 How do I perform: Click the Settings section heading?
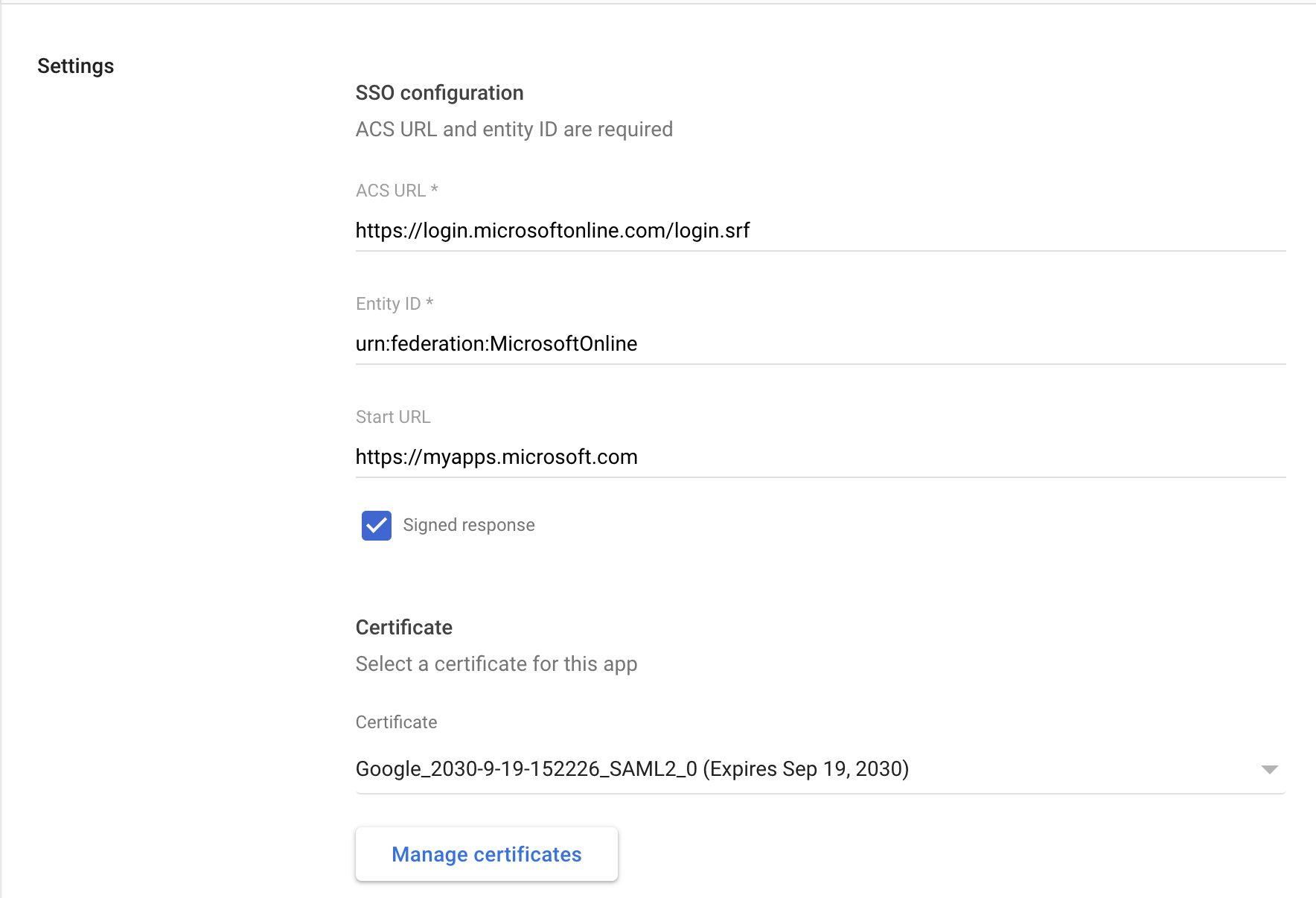pos(76,66)
